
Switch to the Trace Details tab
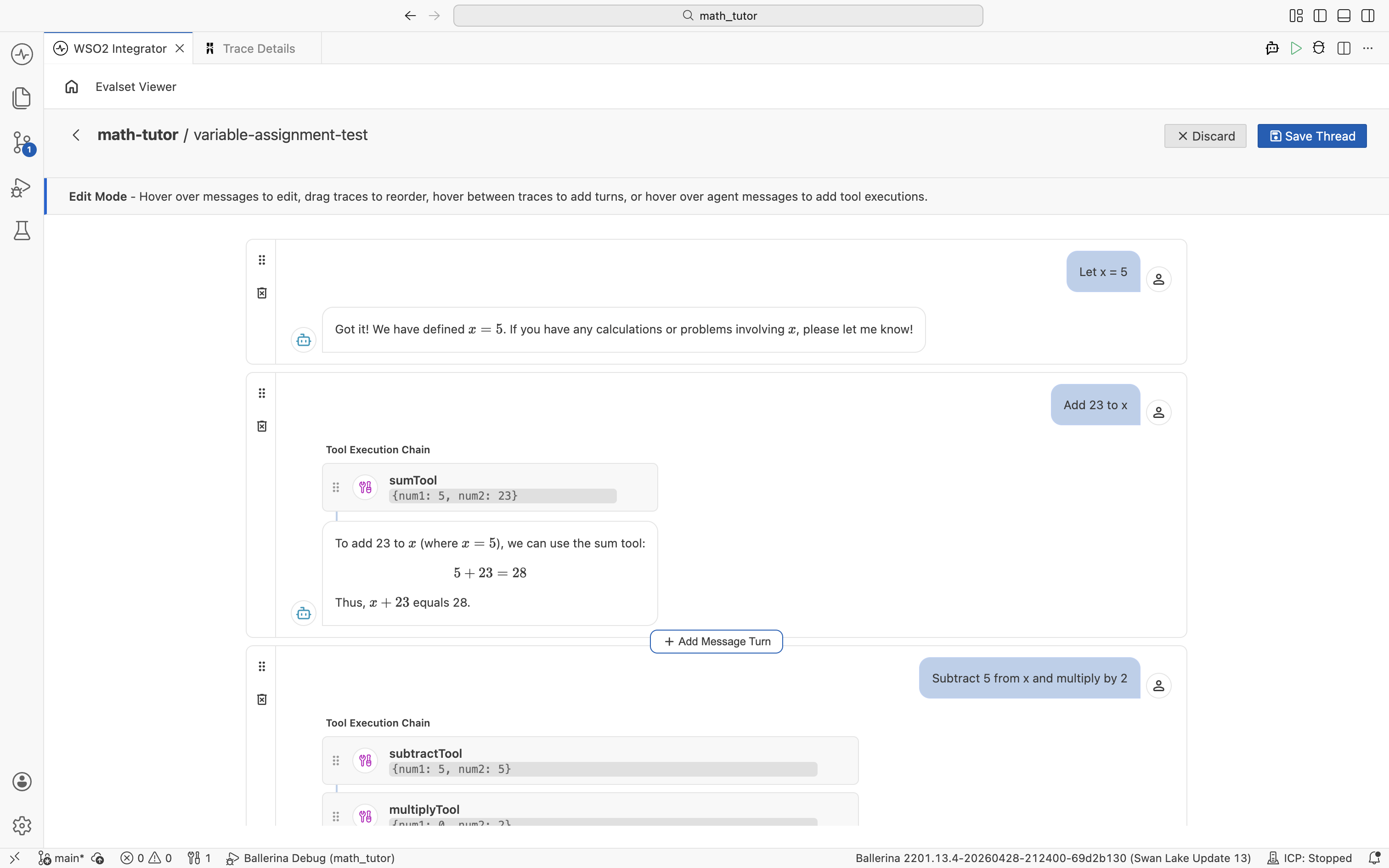[257, 48]
